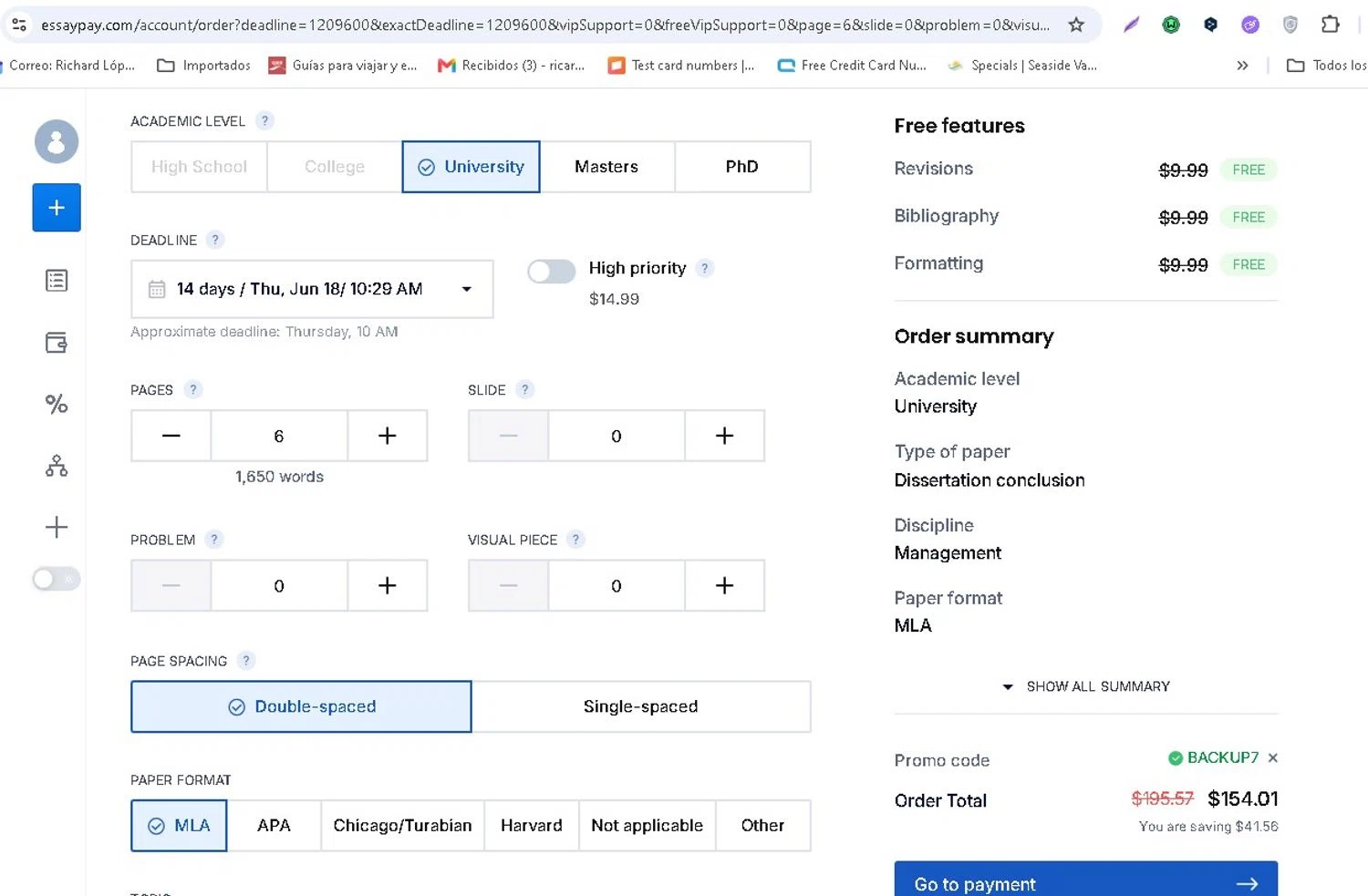
Task: Open Free Credit Card Numbers bookmark
Action: pos(852,66)
